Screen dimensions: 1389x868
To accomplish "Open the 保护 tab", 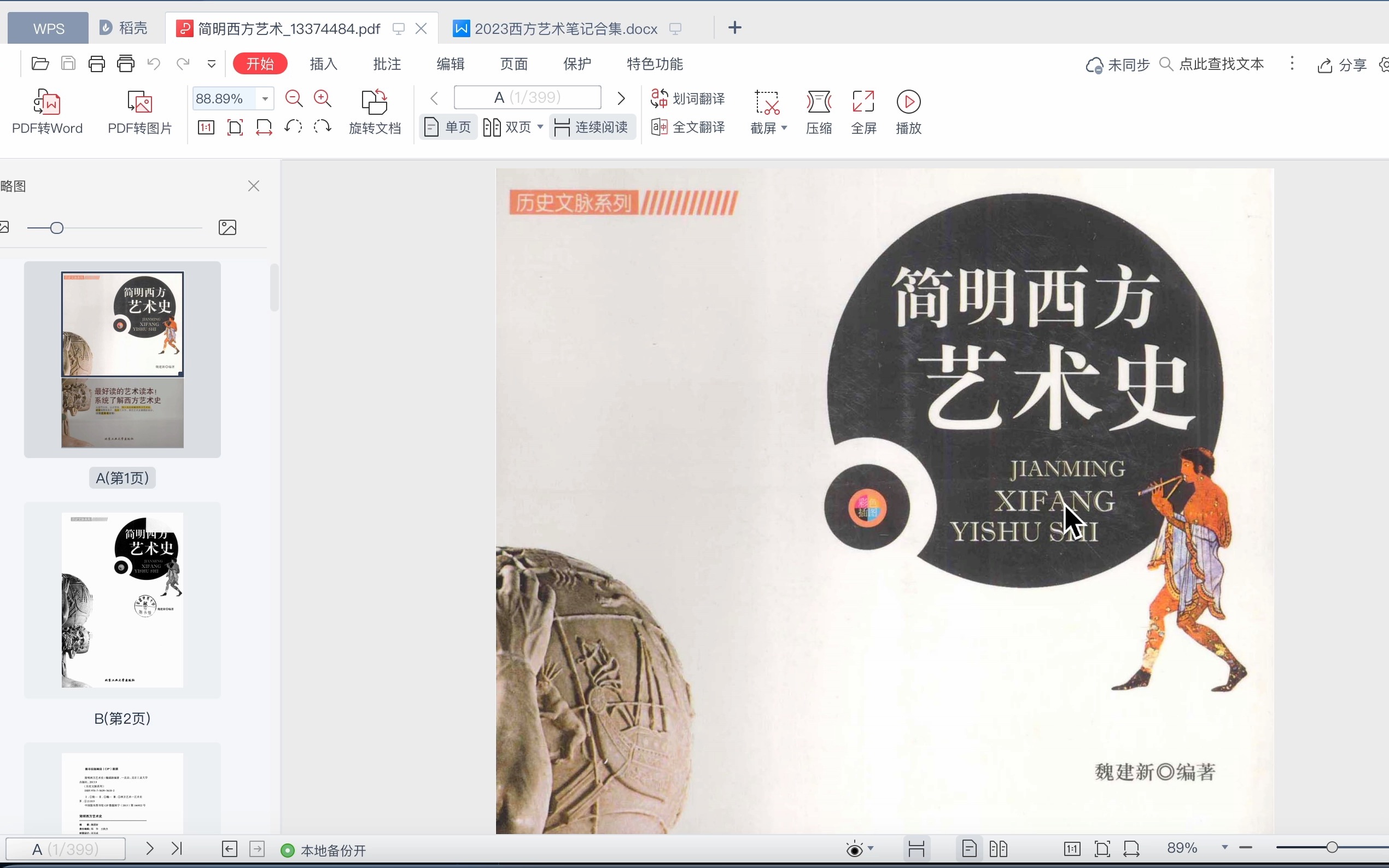I will click(577, 64).
